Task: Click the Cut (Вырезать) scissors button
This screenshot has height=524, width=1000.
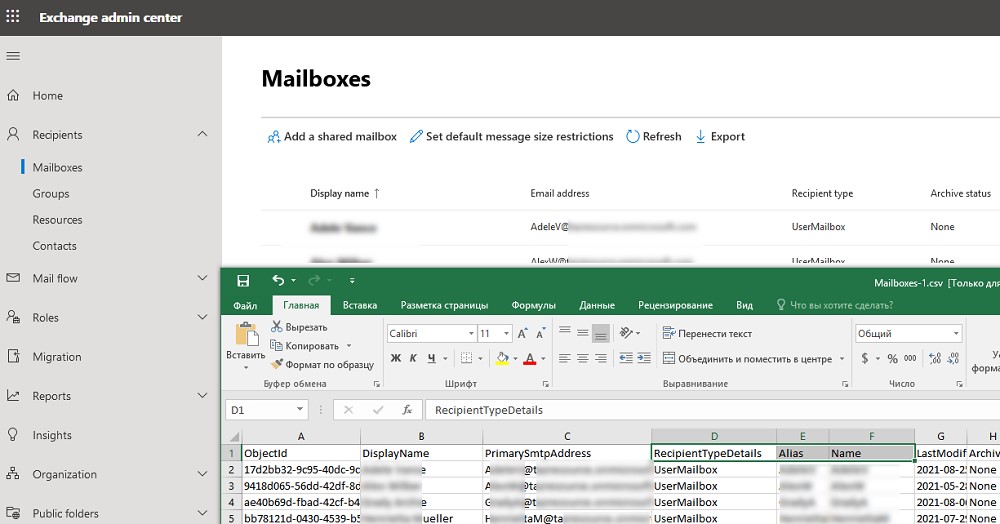Action: [x=299, y=327]
